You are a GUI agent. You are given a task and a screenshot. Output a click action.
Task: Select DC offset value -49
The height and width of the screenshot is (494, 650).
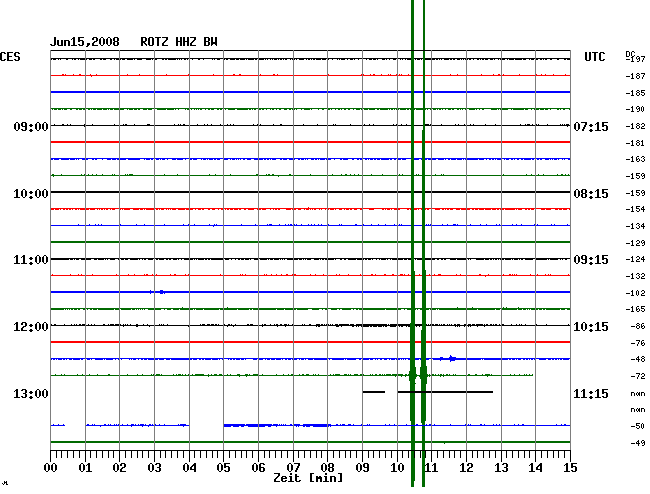[638, 443]
